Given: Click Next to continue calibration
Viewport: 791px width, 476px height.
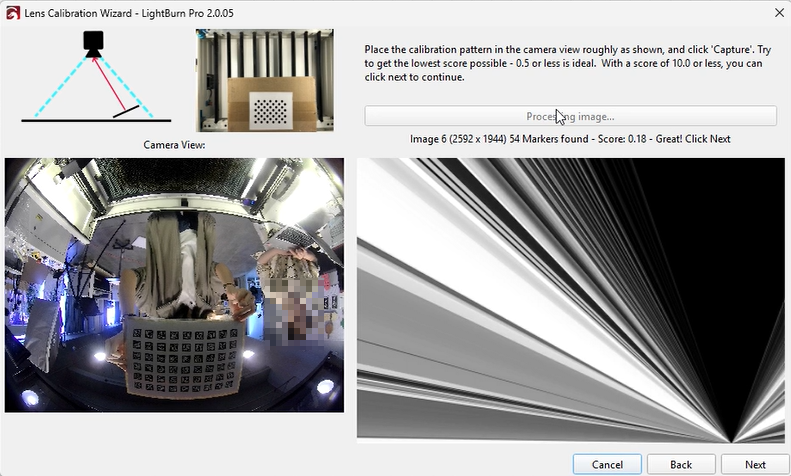Looking at the screenshot, I should (755, 465).
